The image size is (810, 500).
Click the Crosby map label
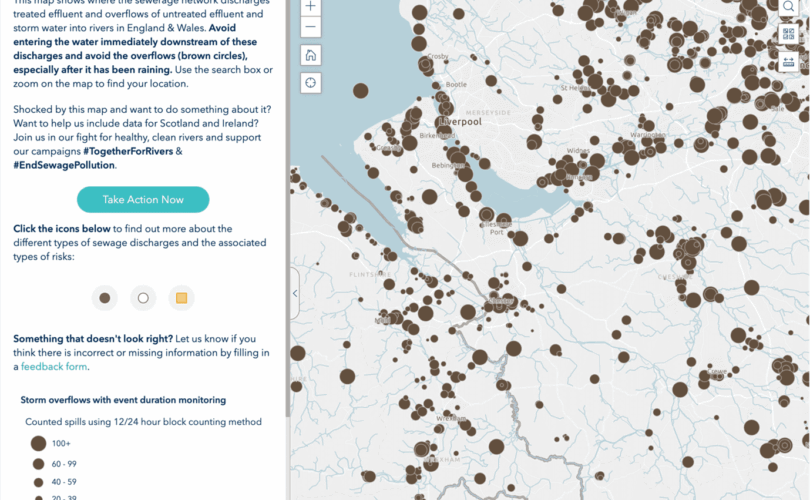[438, 56]
